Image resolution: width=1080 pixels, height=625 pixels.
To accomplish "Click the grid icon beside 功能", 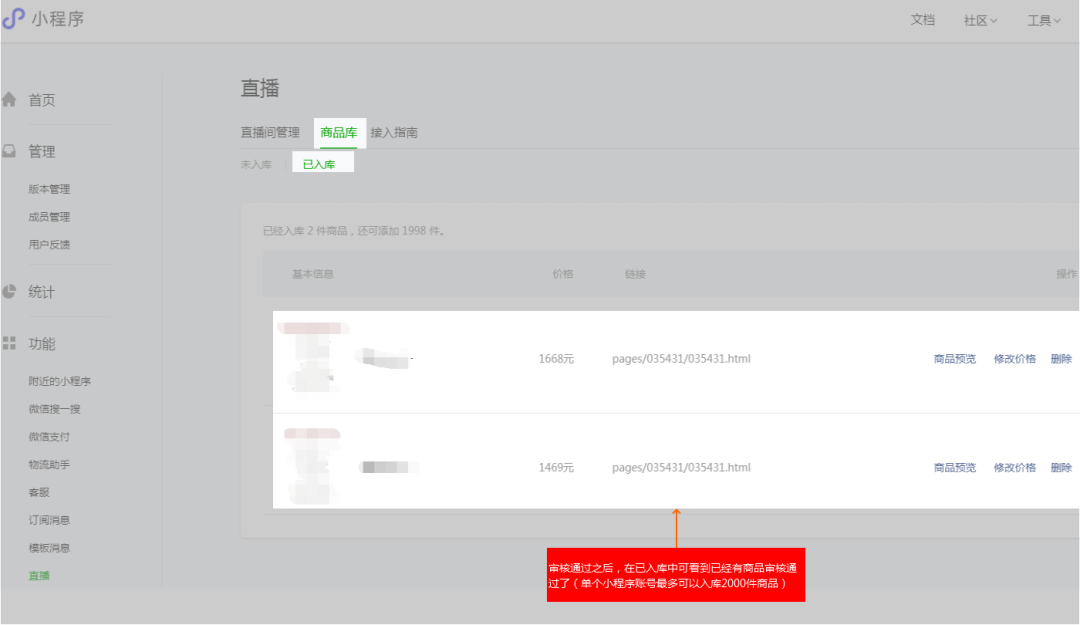I will pyautogui.click(x=11, y=343).
